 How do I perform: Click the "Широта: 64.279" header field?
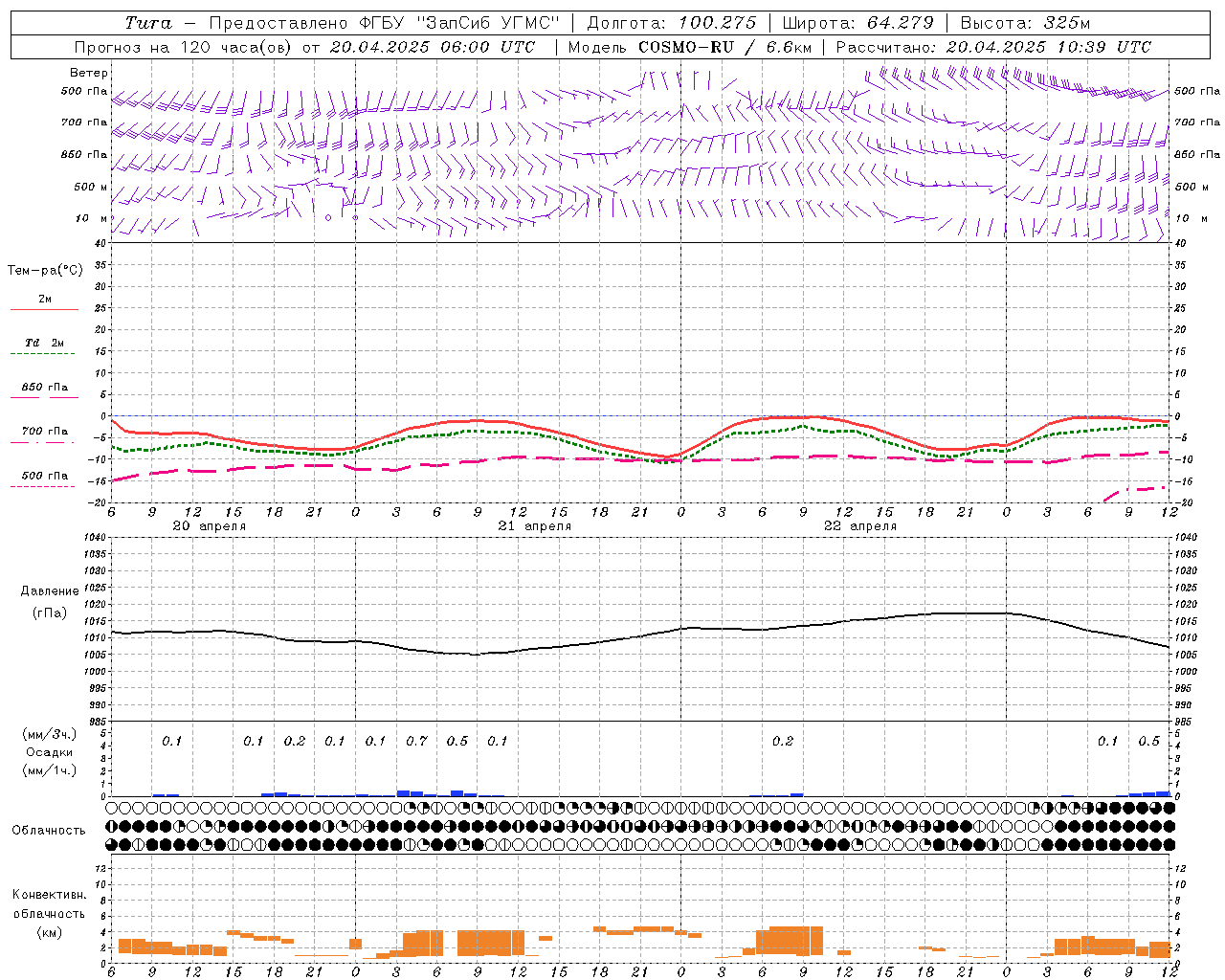[x=857, y=23]
